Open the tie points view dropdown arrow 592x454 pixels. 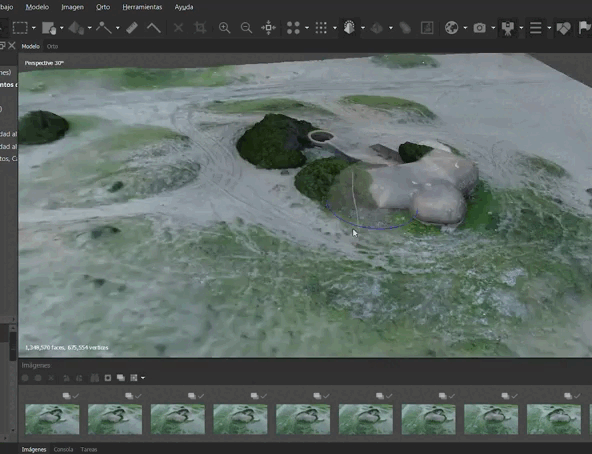tap(307, 28)
